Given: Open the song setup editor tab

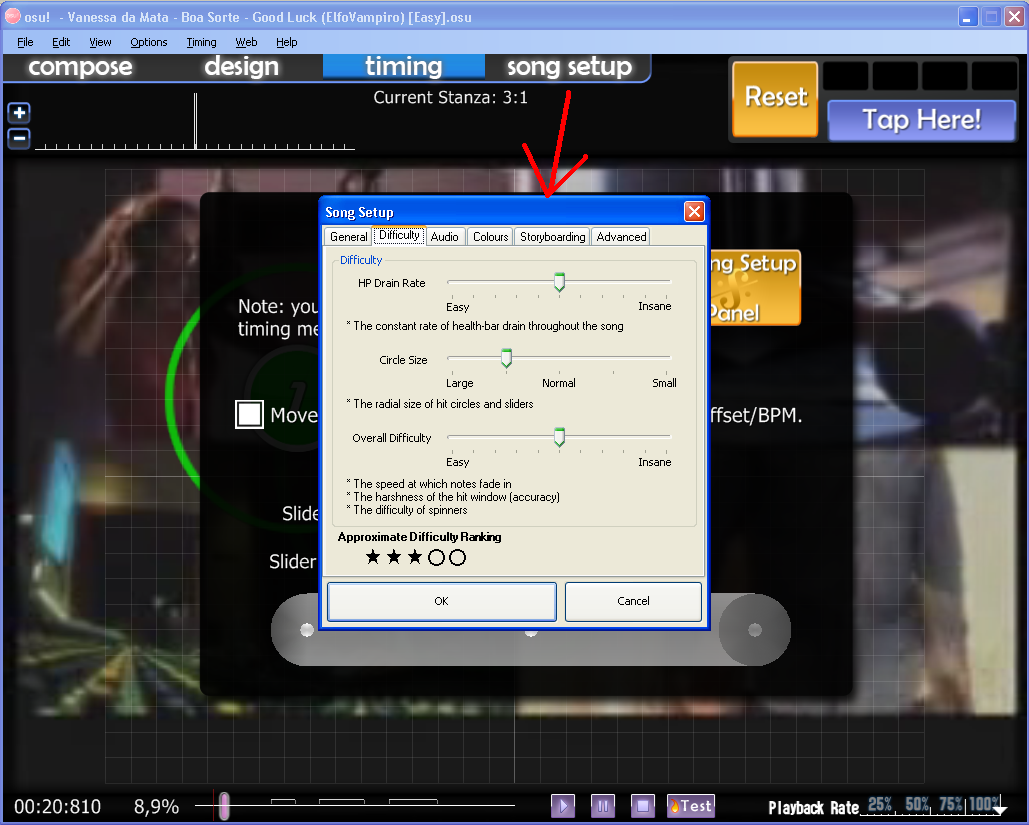Looking at the screenshot, I should [569, 67].
